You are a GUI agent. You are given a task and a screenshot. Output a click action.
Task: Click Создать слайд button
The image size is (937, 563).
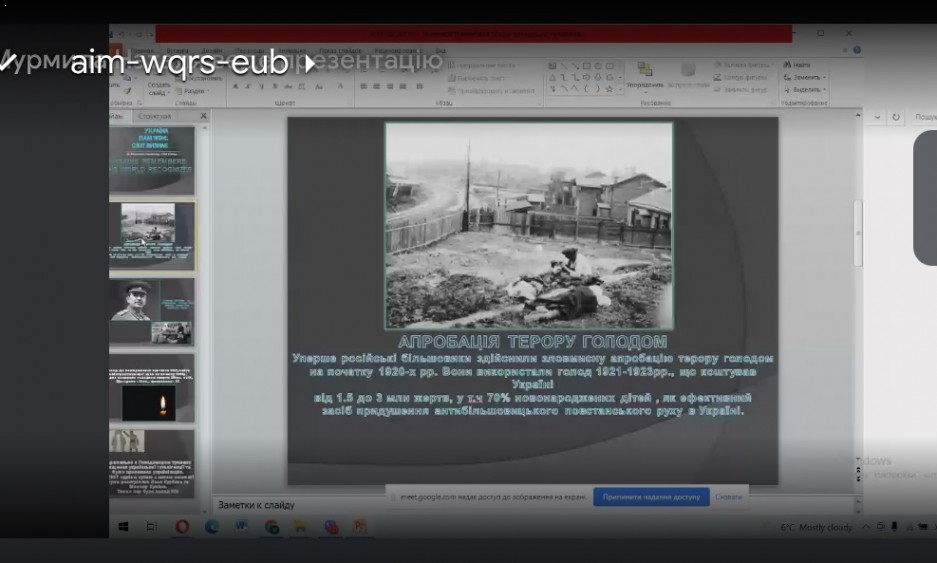point(159,88)
